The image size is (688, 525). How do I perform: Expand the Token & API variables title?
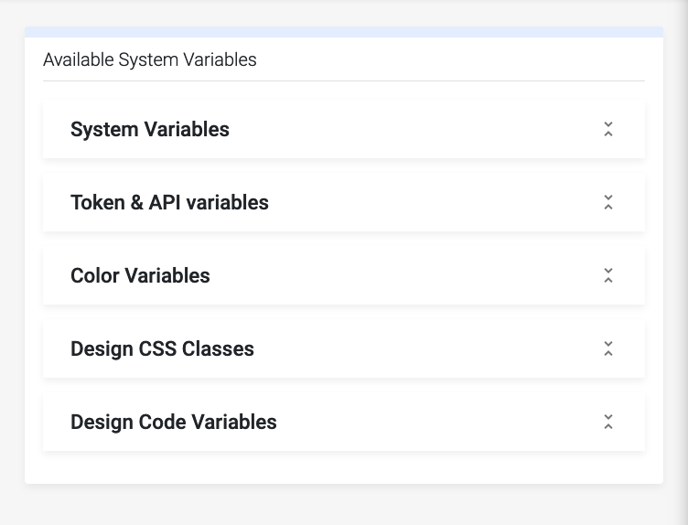point(169,203)
